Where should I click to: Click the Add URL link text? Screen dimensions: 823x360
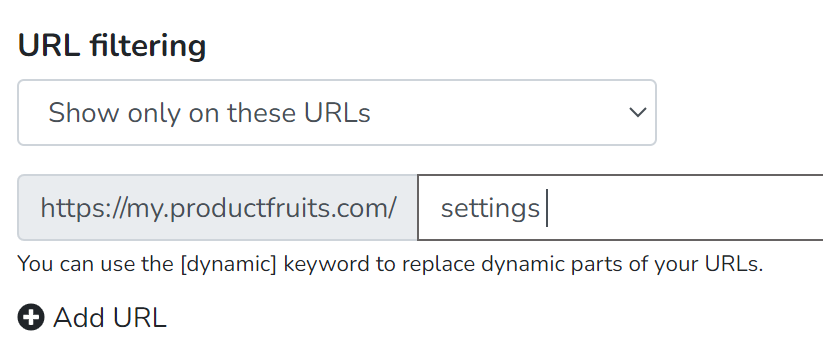110,317
